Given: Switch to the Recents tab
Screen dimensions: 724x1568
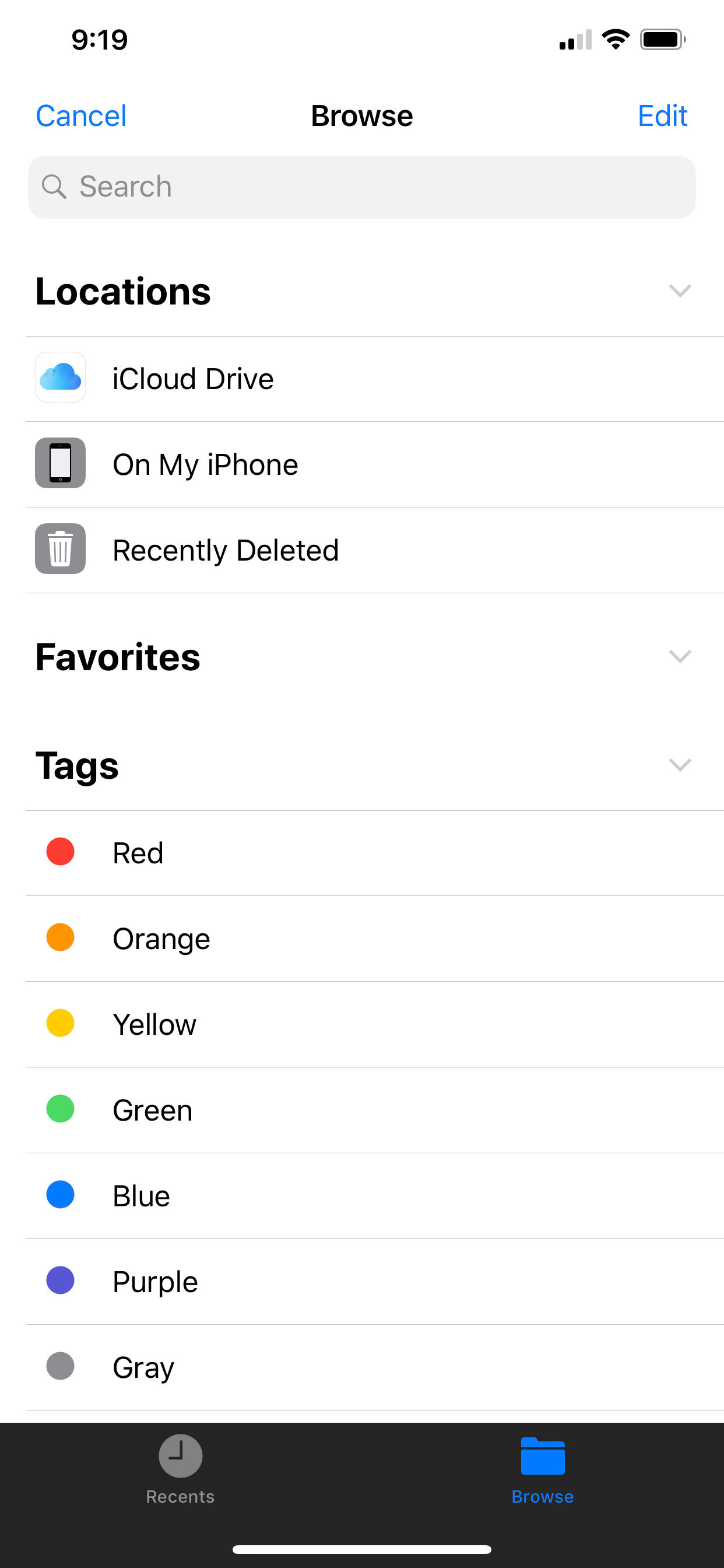Looking at the screenshot, I should point(180,1496).
